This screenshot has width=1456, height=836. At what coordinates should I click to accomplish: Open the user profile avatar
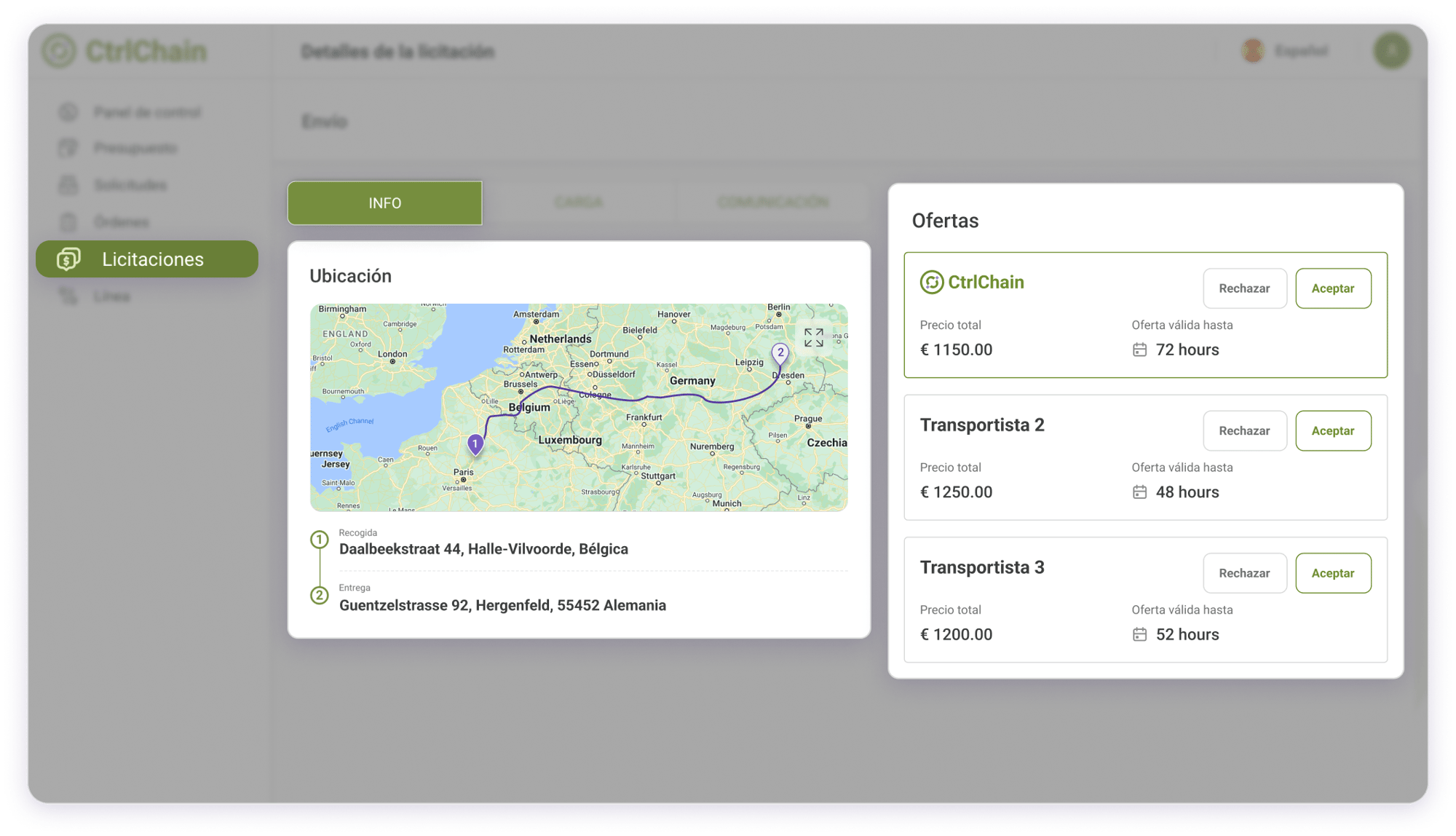1391,51
